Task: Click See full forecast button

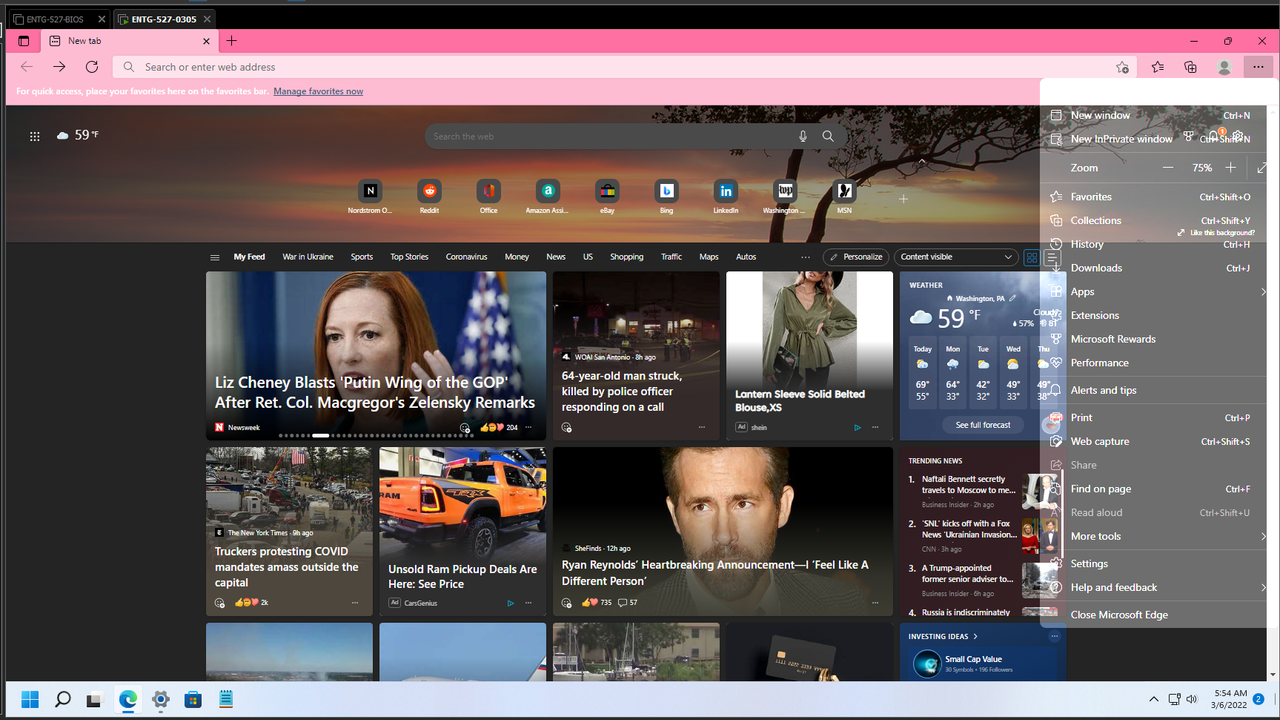Action: click(983, 425)
